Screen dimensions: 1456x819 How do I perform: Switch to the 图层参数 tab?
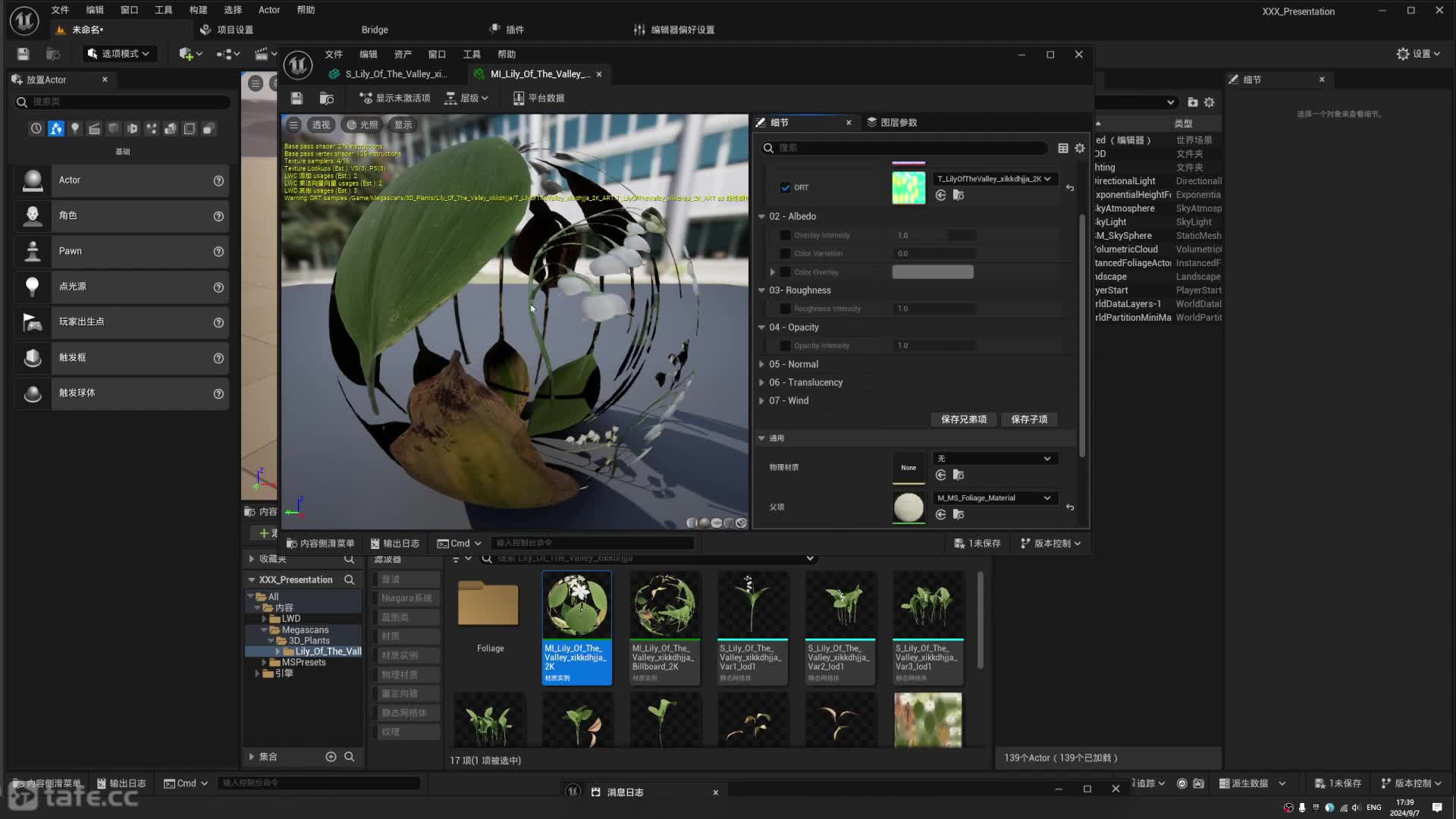tap(893, 122)
